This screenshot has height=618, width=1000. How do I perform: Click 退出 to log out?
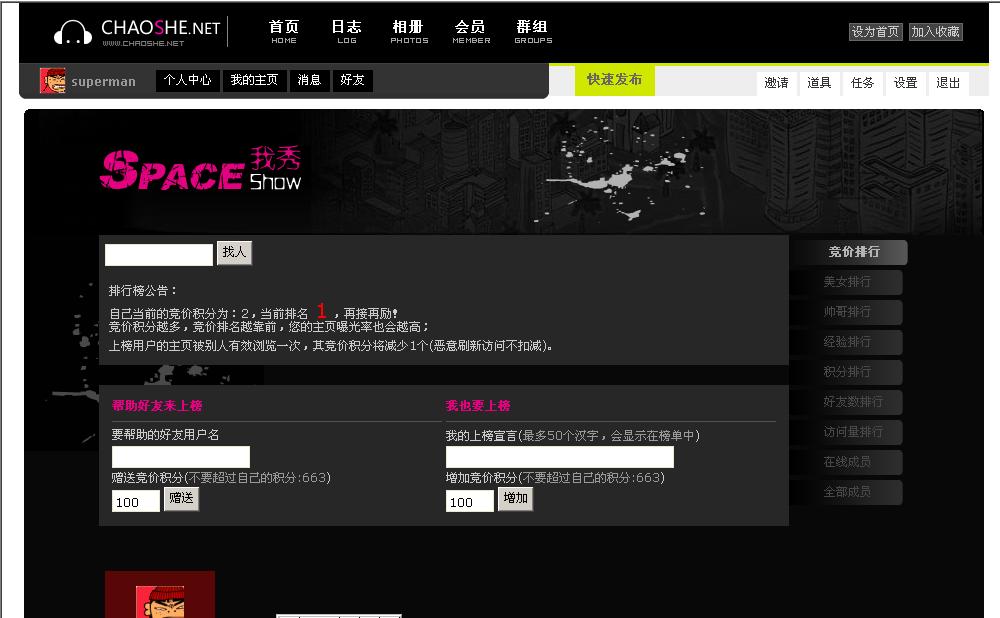pyautogui.click(x=948, y=83)
